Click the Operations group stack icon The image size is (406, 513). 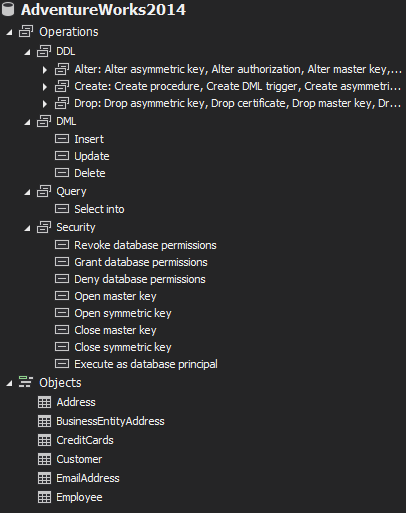[26, 32]
